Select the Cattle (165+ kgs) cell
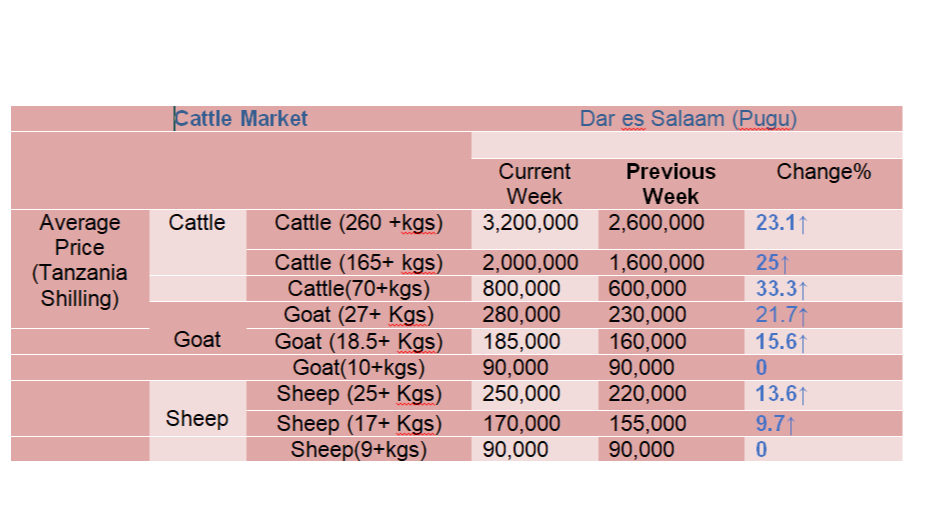Screen dimensions: 931x524 click(x=359, y=262)
